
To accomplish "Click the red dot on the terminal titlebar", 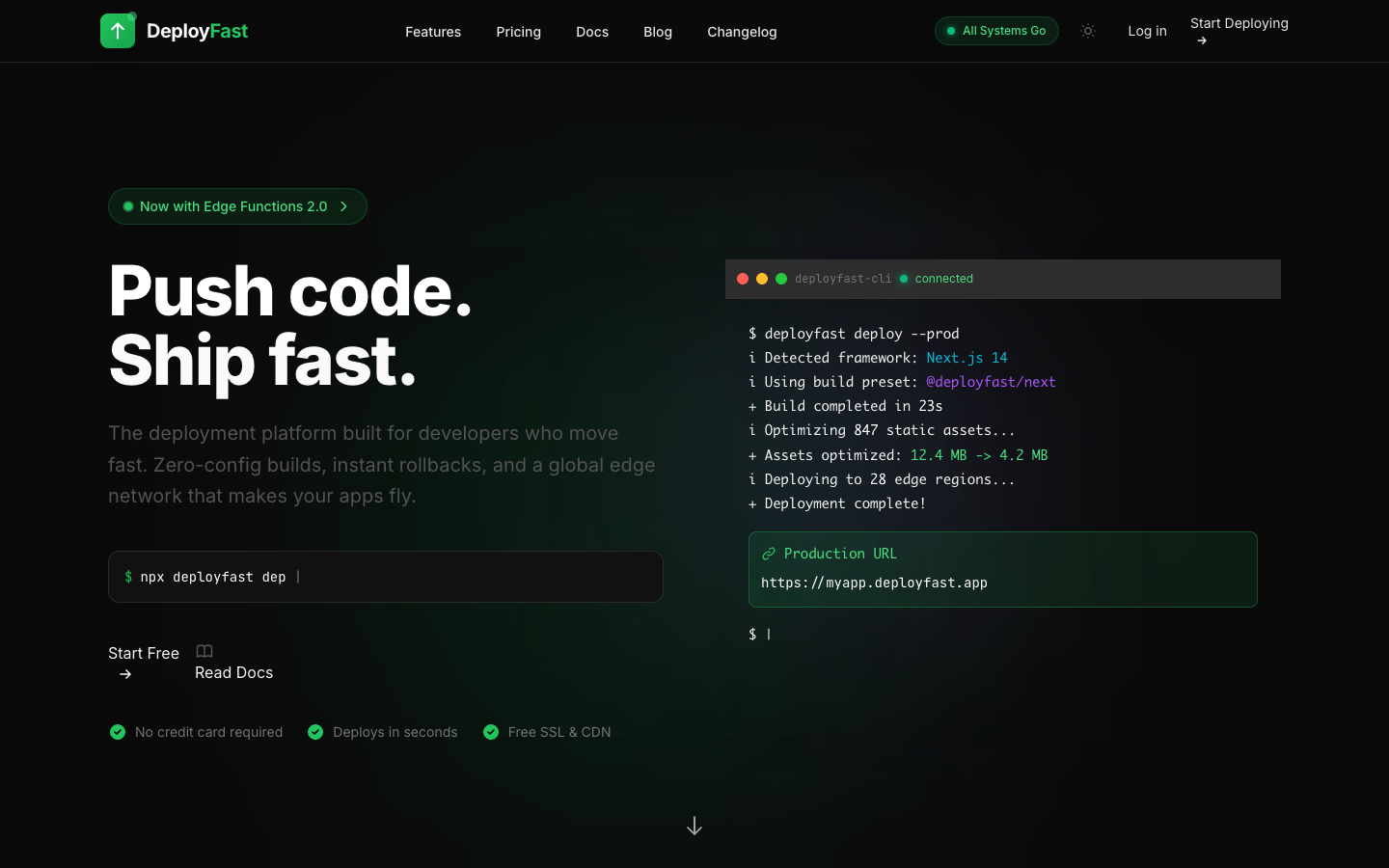I will pyautogui.click(x=743, y=279).
